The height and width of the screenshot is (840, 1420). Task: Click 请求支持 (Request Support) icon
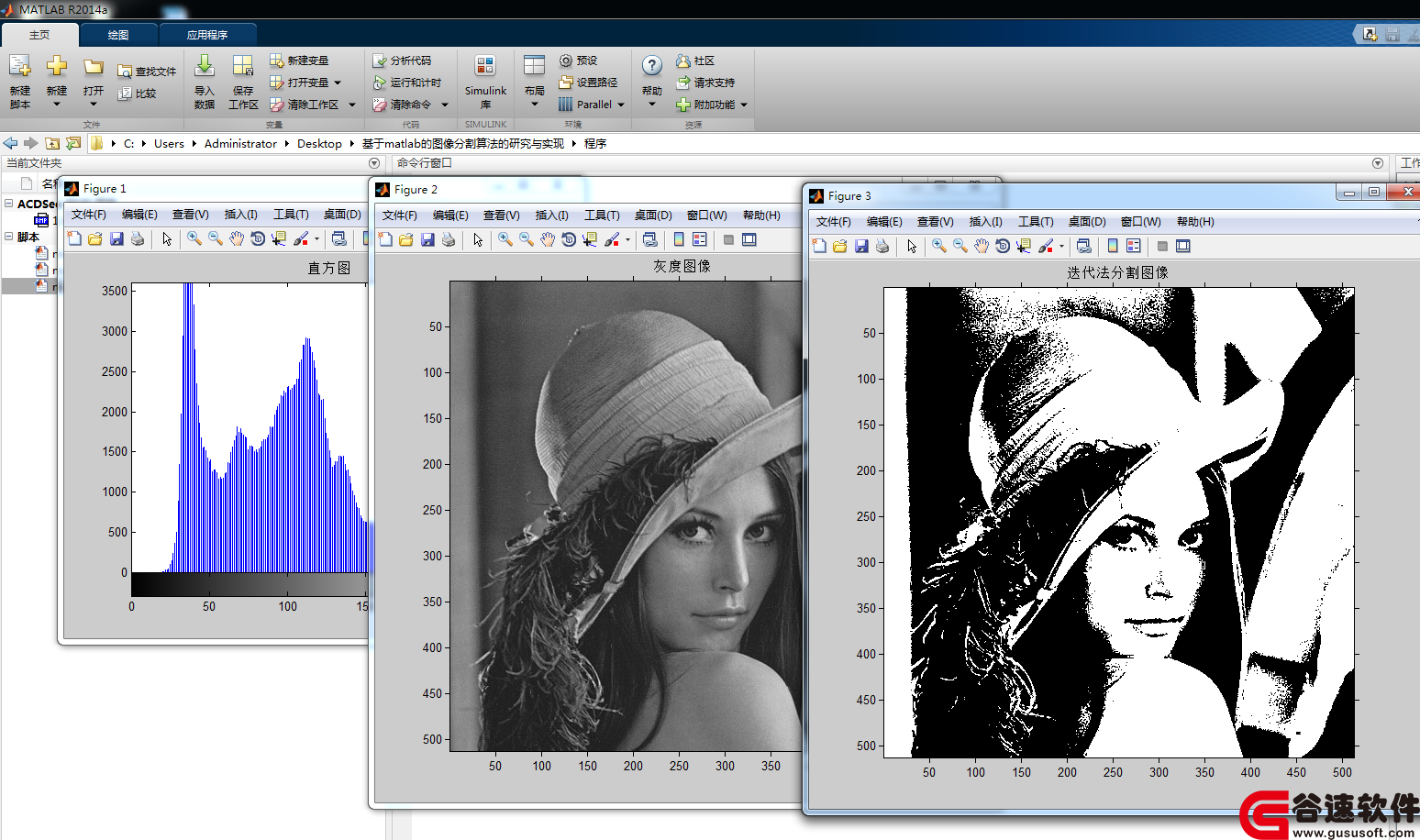[x=683, y=83]
